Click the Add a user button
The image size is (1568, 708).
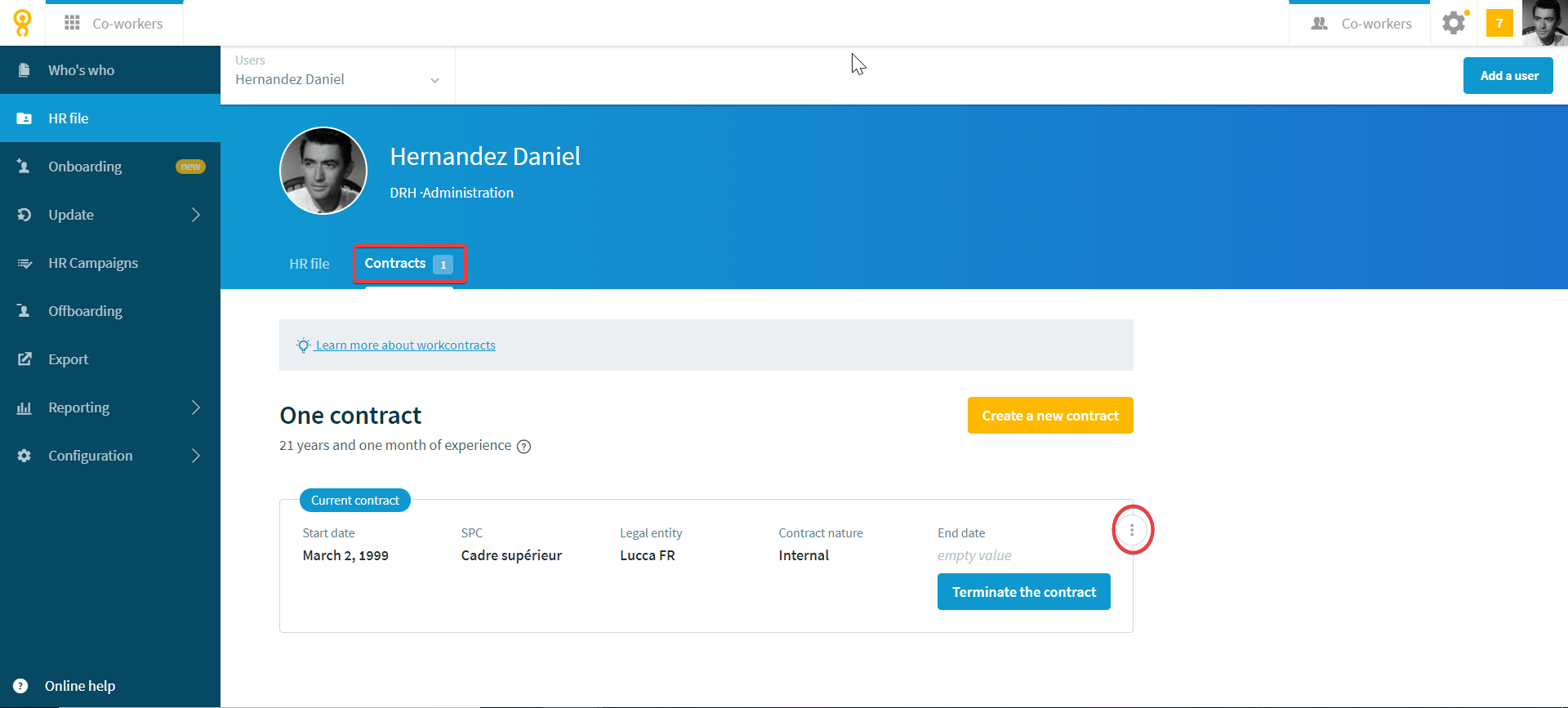[x=1508, y=75]
